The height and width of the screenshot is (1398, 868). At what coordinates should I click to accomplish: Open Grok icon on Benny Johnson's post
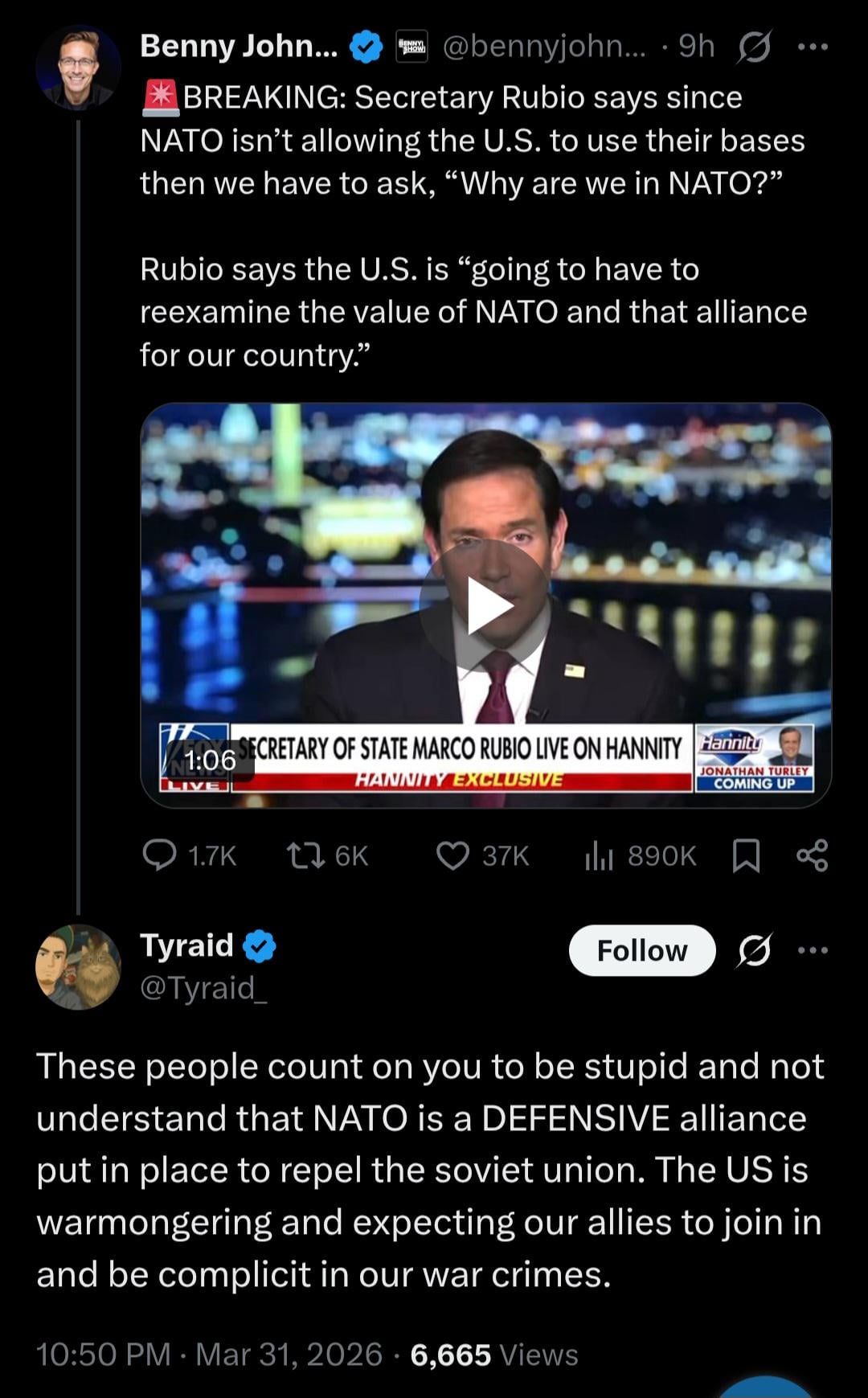[x=754, y=48]
